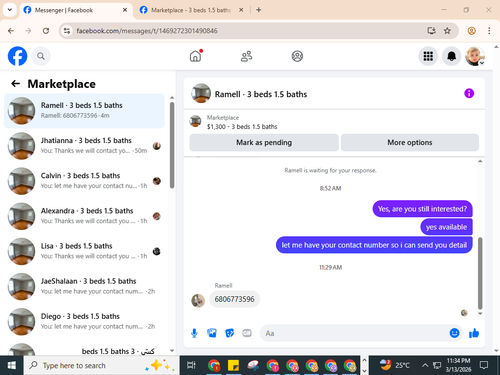Image resolution: width=500 pixels, height=375 pixels.
Task: Click the More options button
Action: click(x=410, y=143)
